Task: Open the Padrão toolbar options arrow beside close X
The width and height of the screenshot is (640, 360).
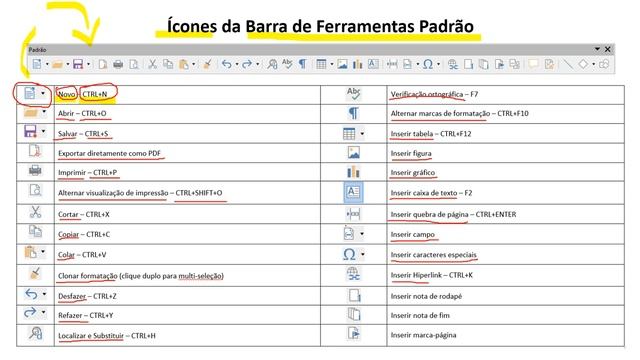Action: coord(597,49)
